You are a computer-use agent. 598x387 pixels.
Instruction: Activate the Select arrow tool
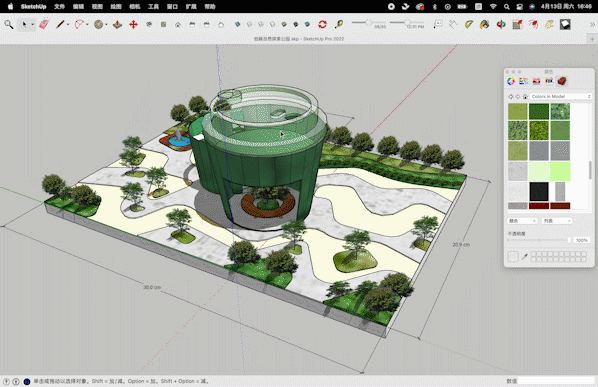[24, 25]
